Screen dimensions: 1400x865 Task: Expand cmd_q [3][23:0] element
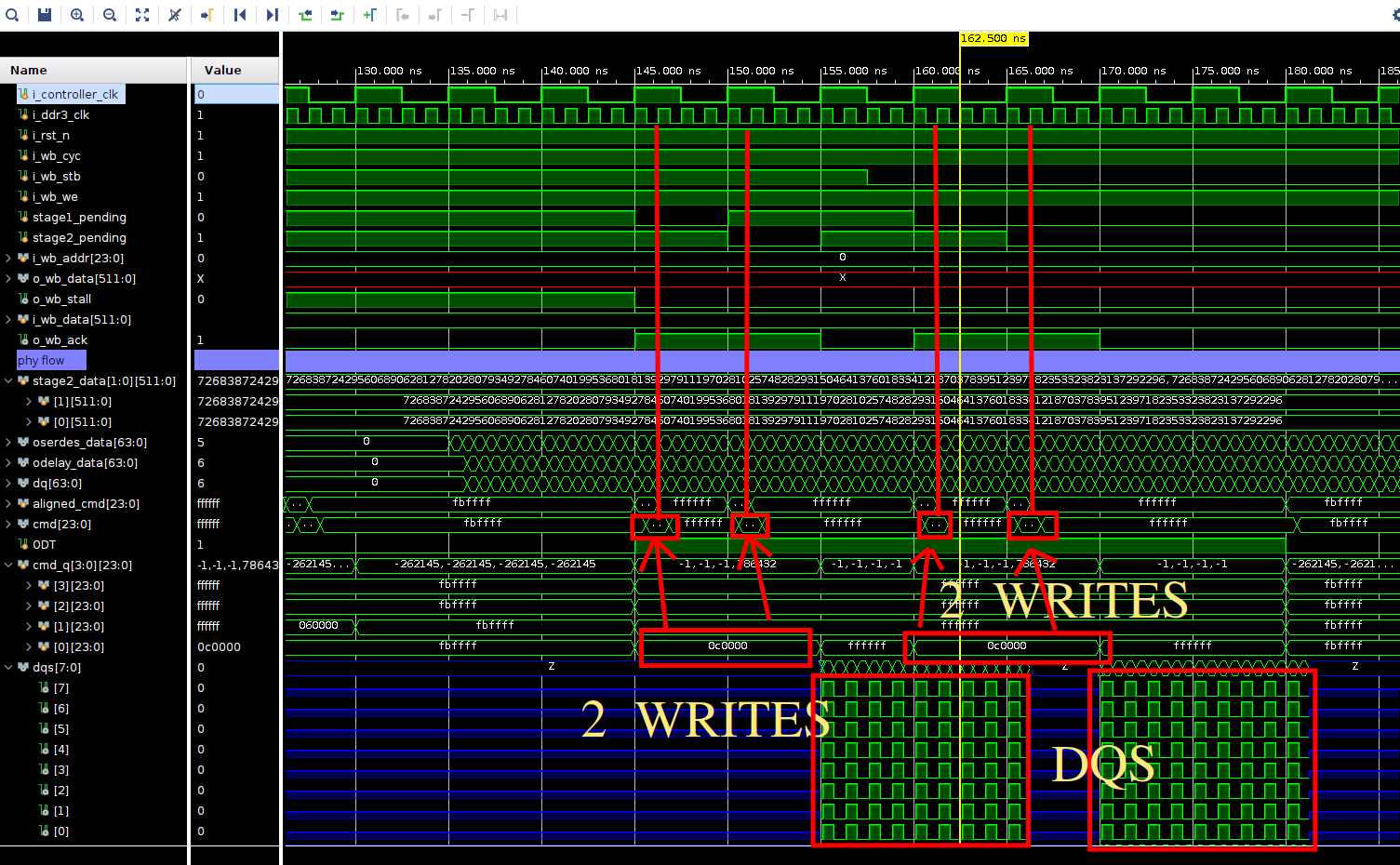[x=29, y=586]
